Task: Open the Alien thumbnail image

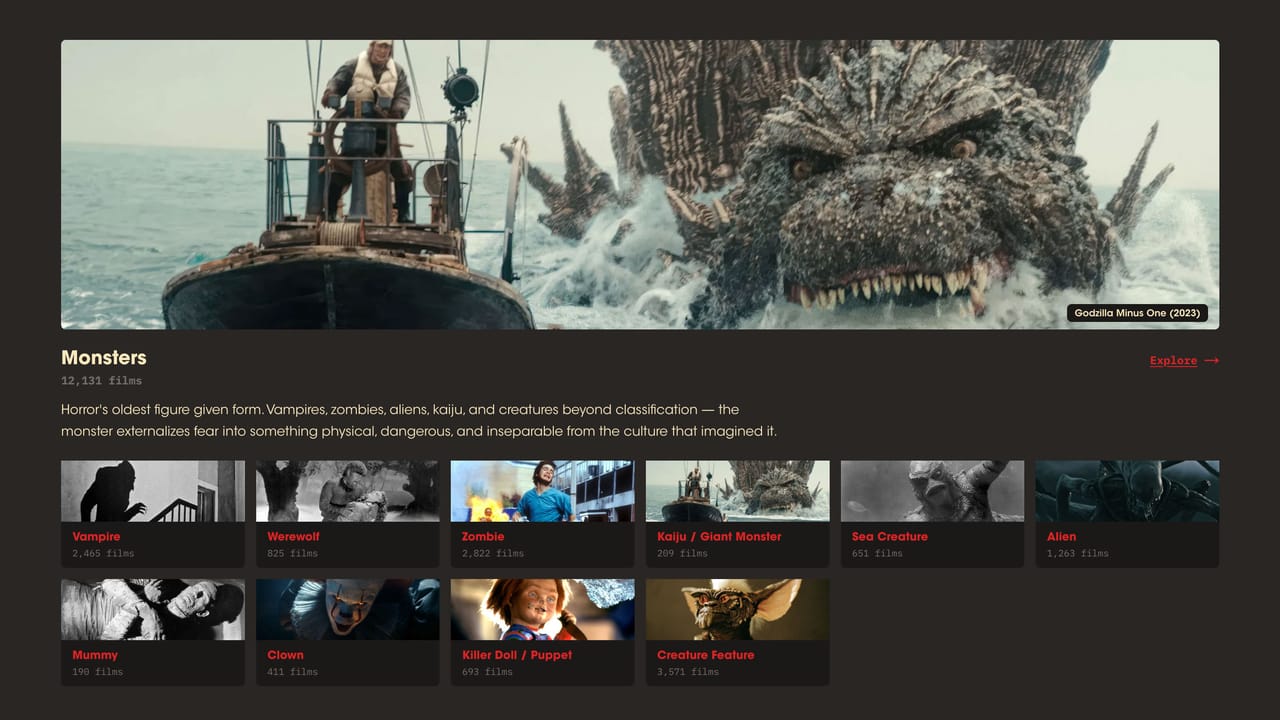Action: coord(1127,491)
